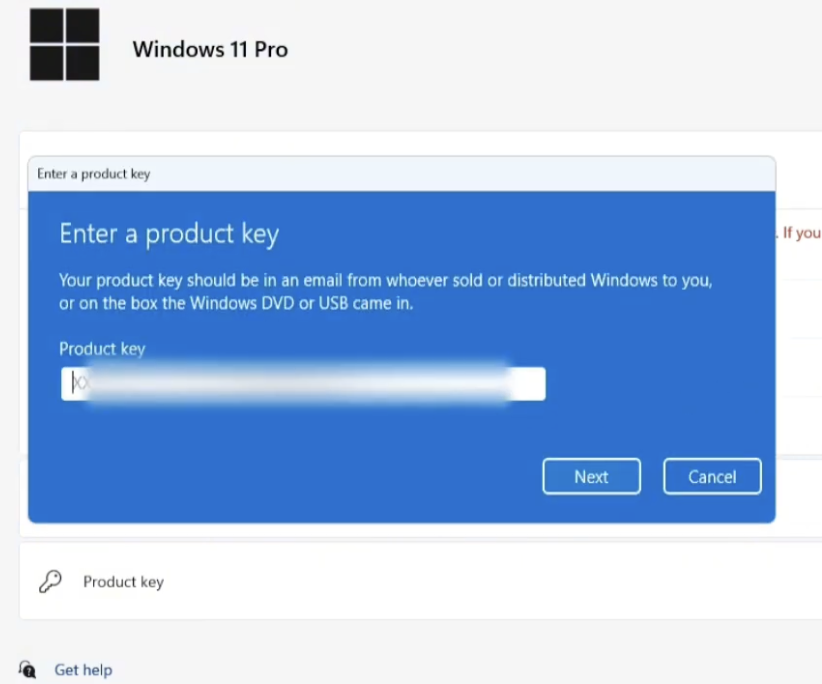The height and width of the screenshot is (684, 822).
Task: Click the right end of the product key field
Action: point(532,384)
